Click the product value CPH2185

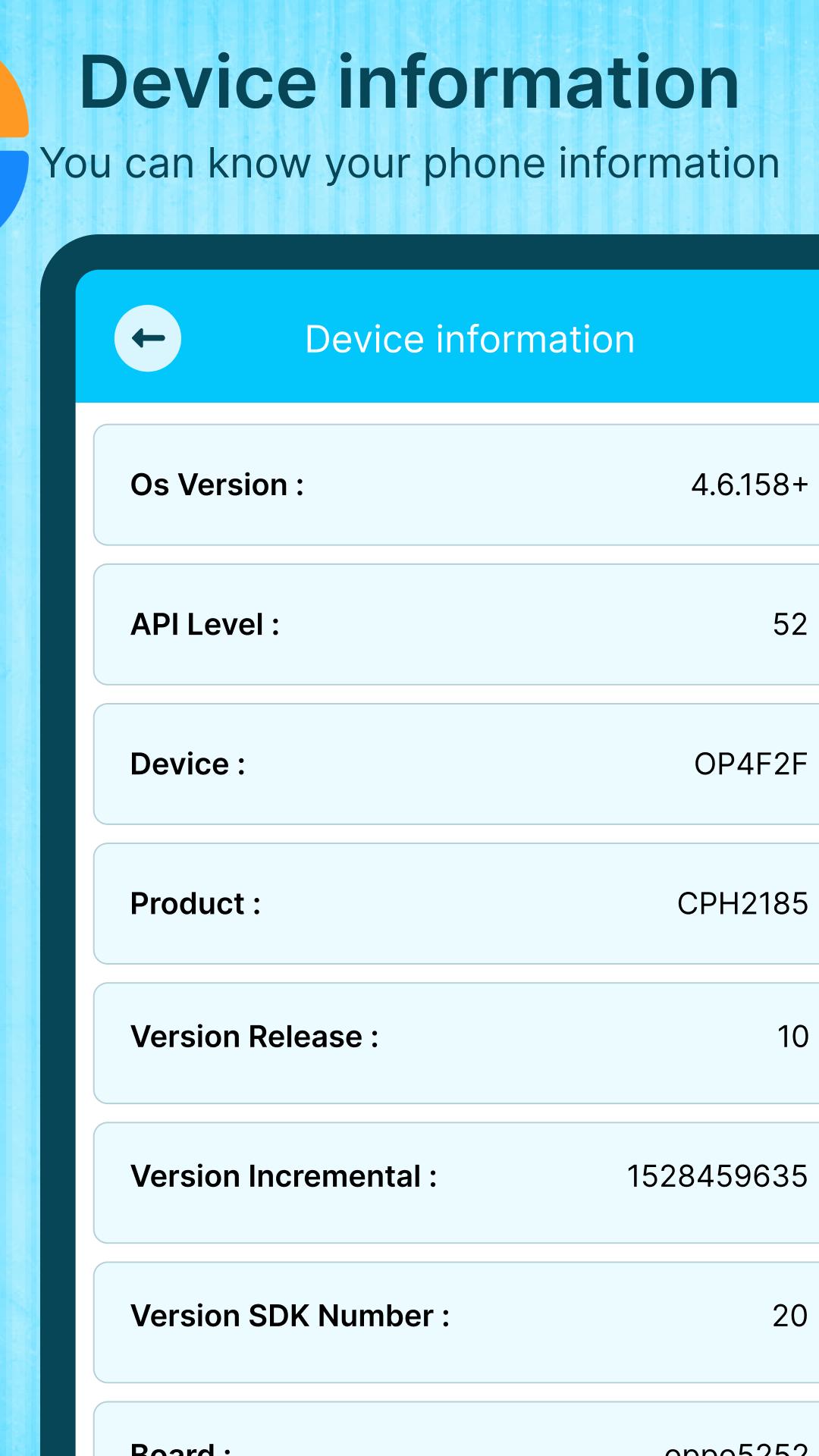(742, 903)
